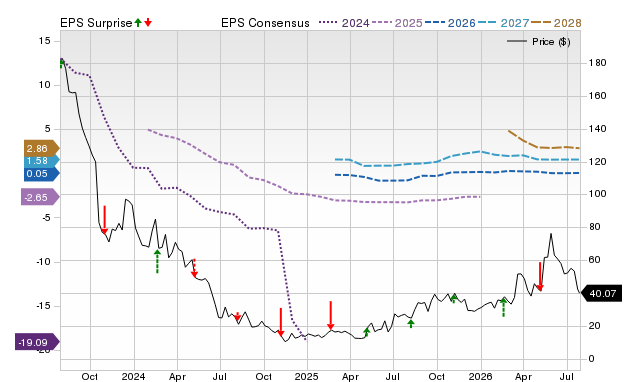Select the red surprise arrow in May 2026
Screen dimensions: 640x382
[540, 276]
